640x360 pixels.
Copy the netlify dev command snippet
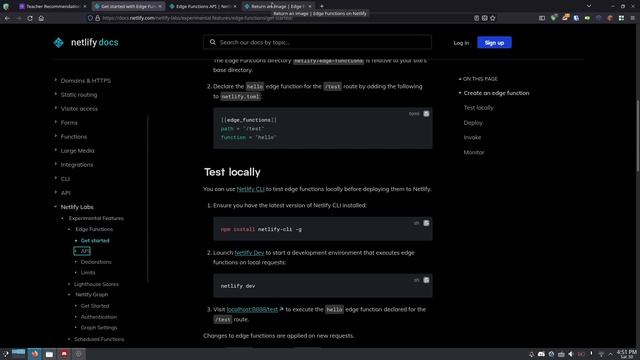click(426, 280)
